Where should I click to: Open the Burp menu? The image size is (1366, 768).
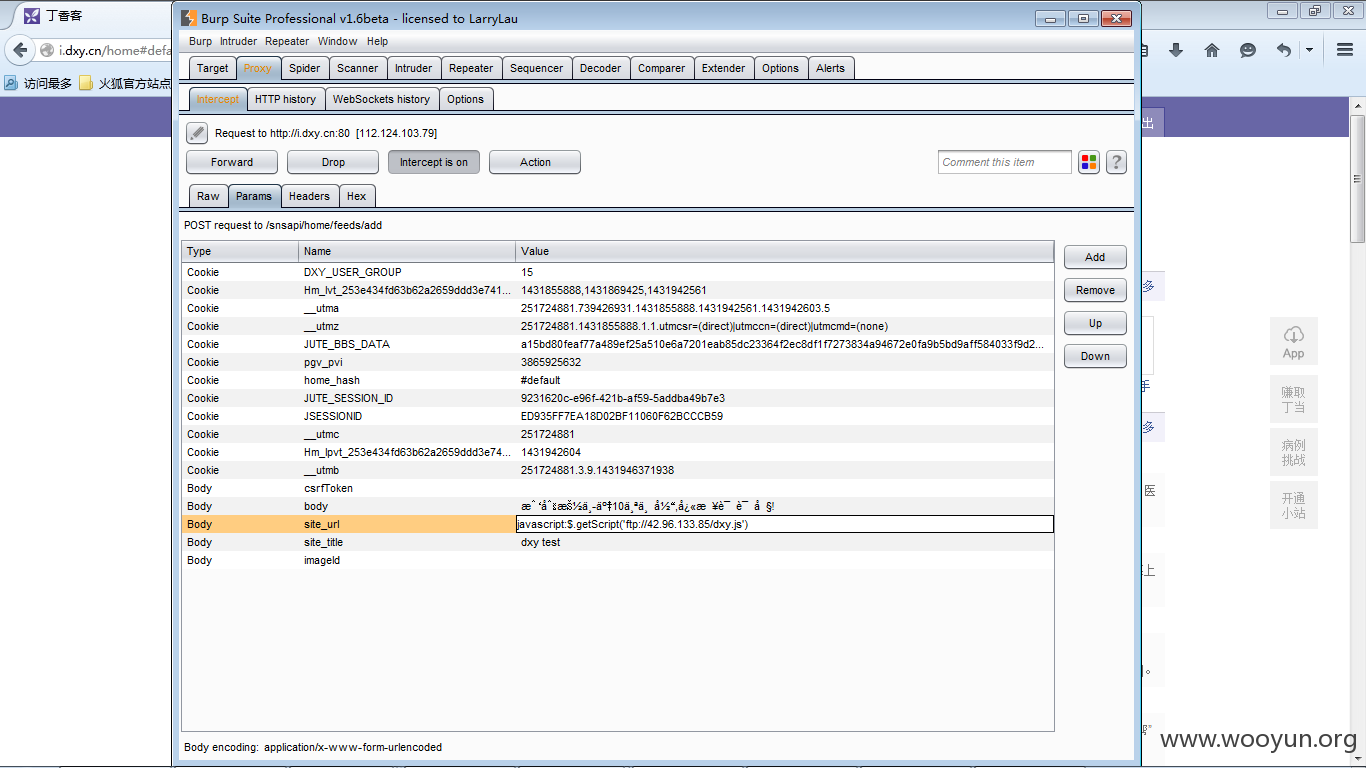pyautogui.click(x=200, y=41)
